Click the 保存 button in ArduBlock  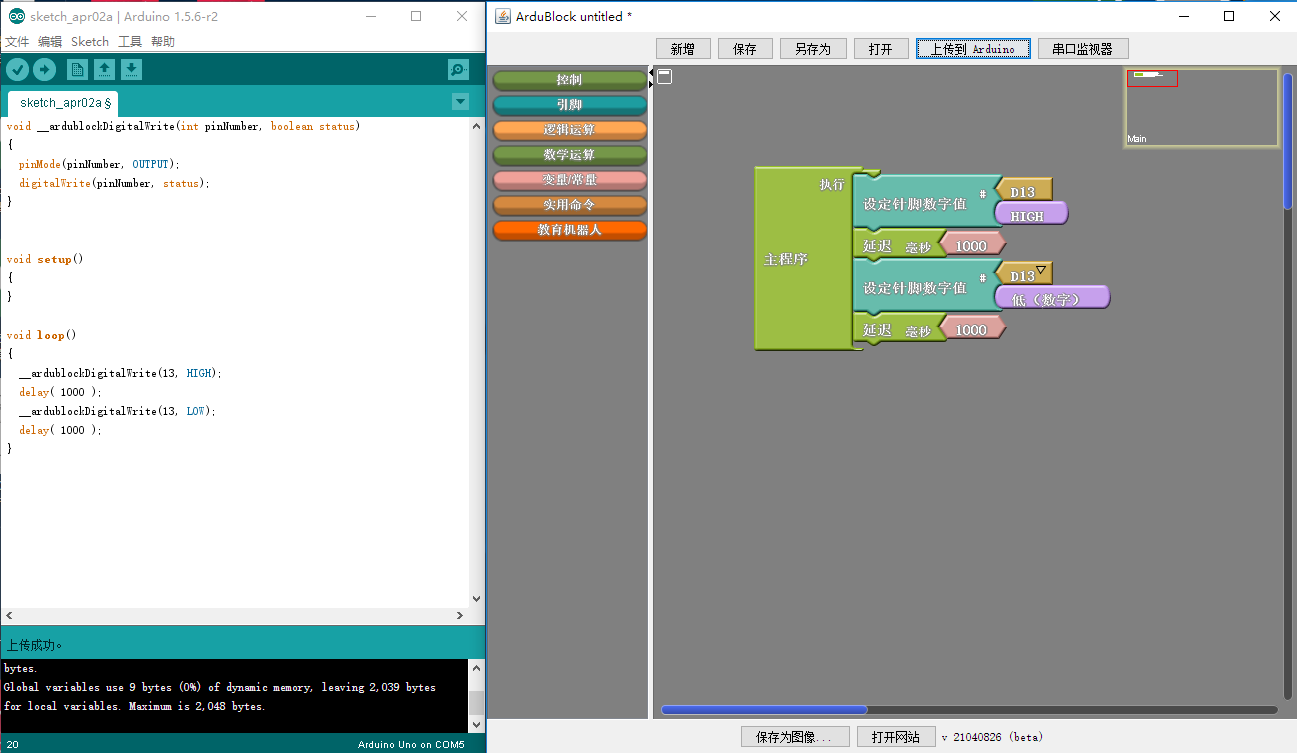coord(745,49)
